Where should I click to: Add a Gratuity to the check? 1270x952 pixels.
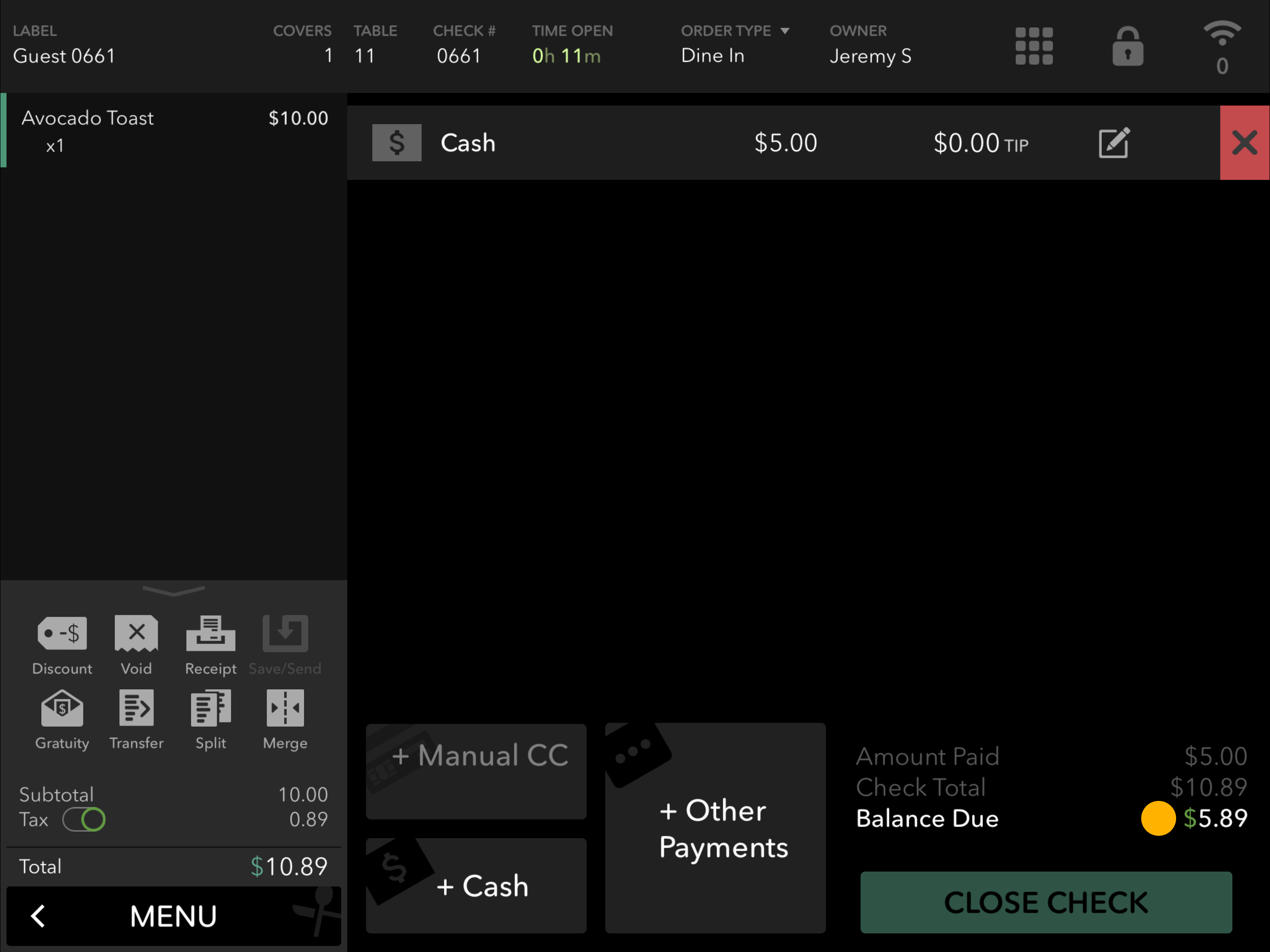coord(62,708)
